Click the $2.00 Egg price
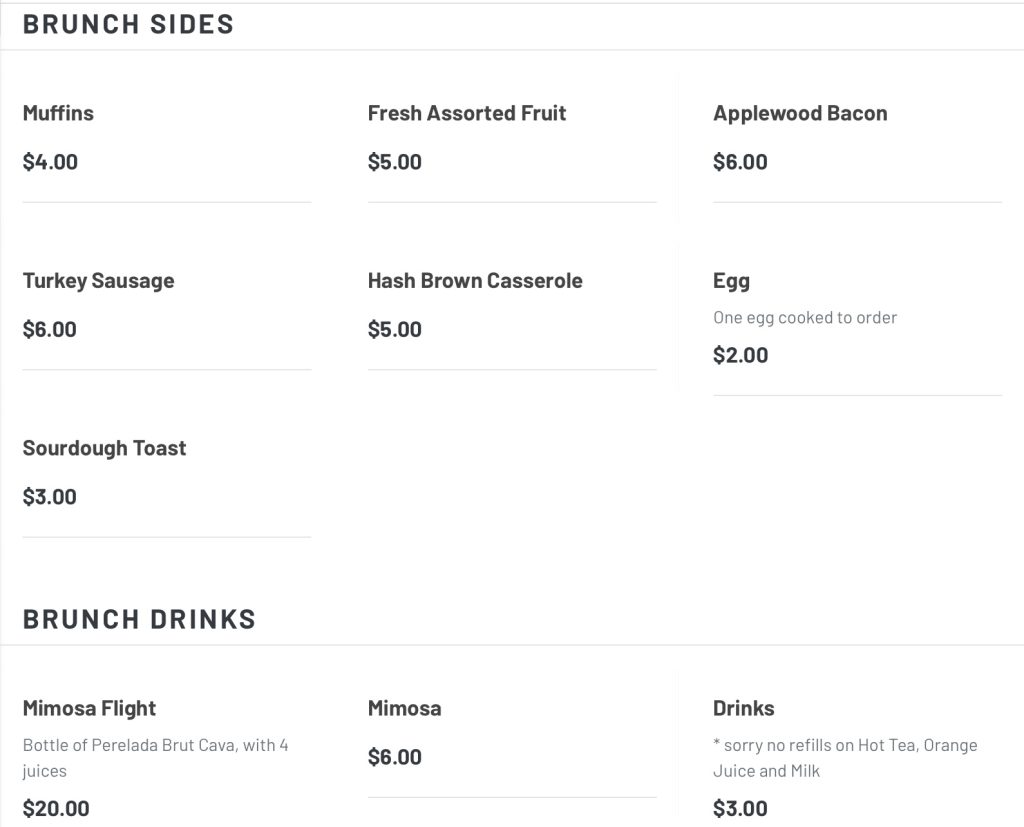 point(741,355)
